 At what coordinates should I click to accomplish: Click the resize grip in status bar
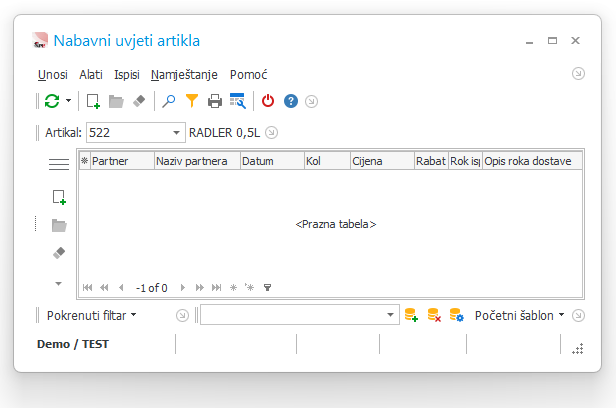pyautogui.click(x=578, y=348)
